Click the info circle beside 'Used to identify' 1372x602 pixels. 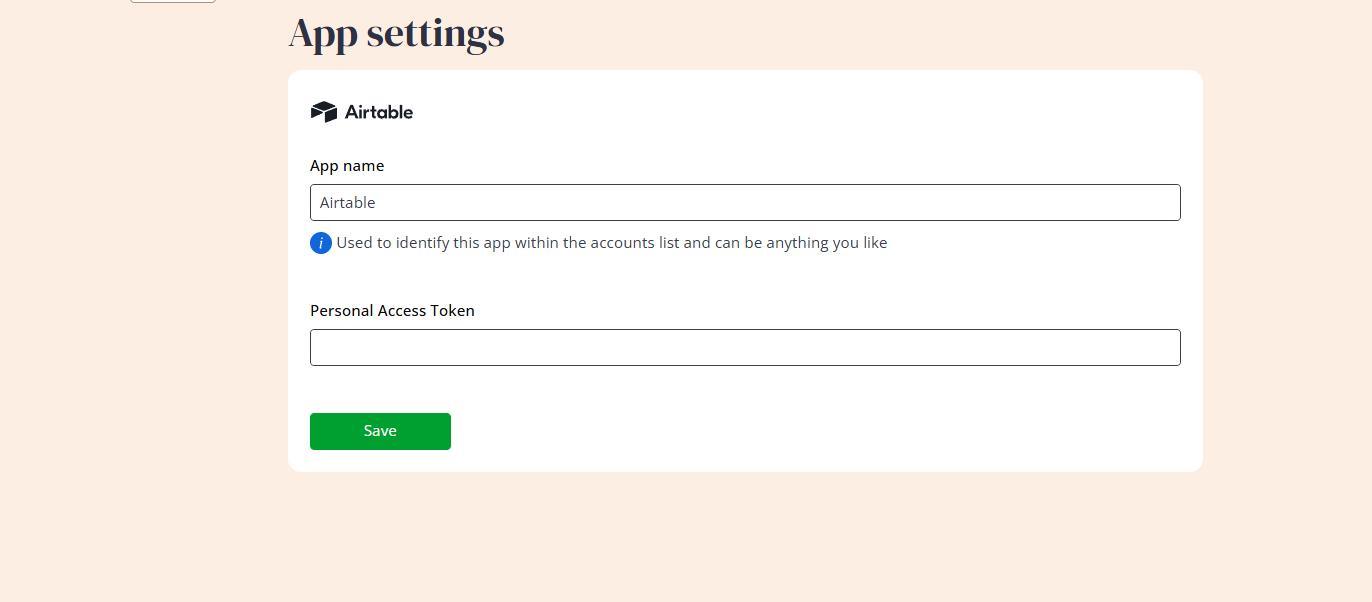coord(321,243)
